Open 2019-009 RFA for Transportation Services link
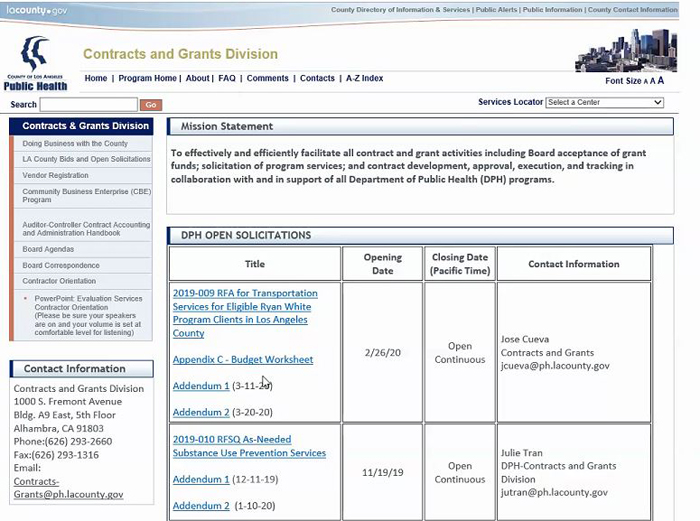Viewport: 700px width, 521px height. click(x=245, y=313)
